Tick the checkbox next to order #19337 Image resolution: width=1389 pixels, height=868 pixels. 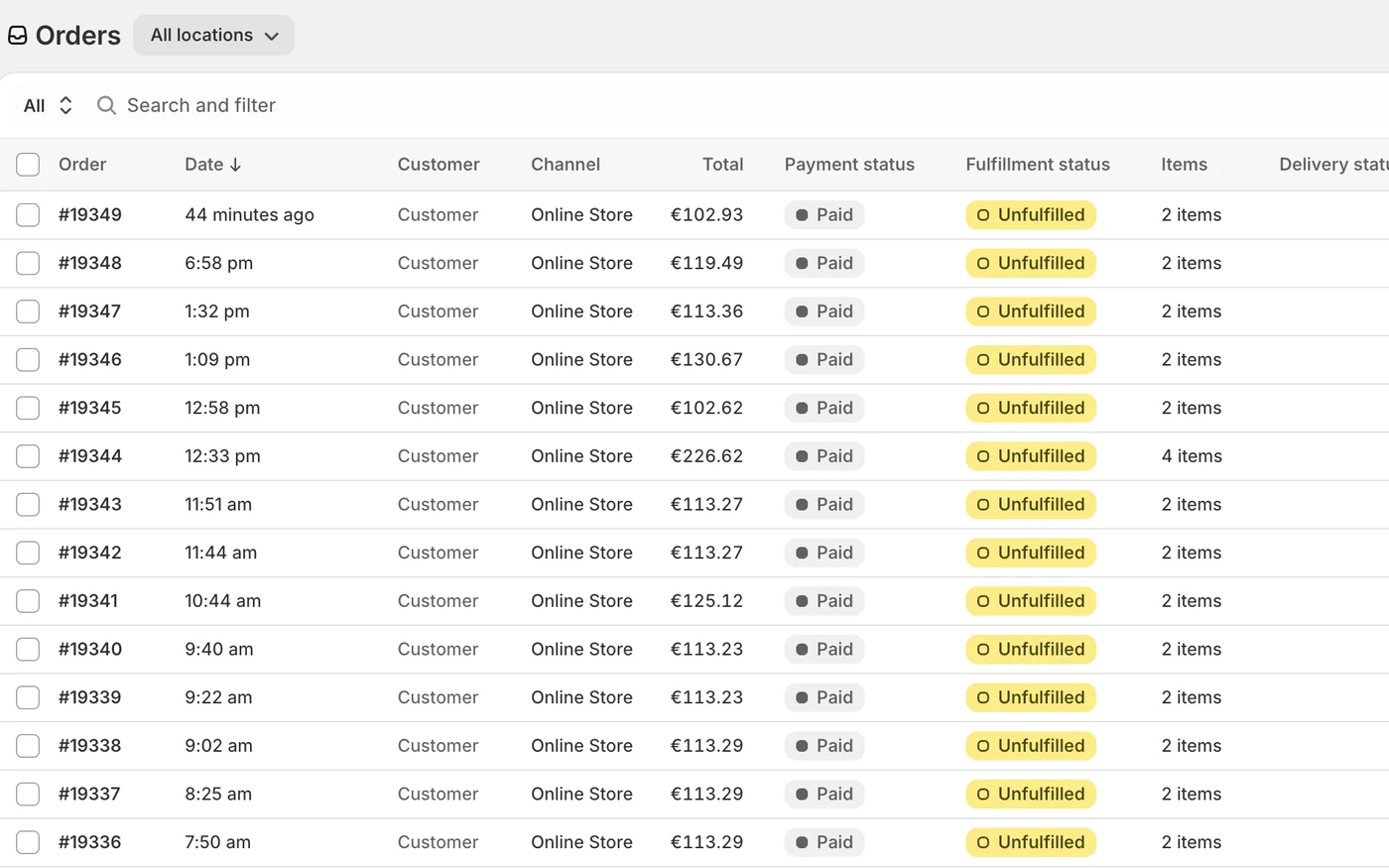[28, 795]
